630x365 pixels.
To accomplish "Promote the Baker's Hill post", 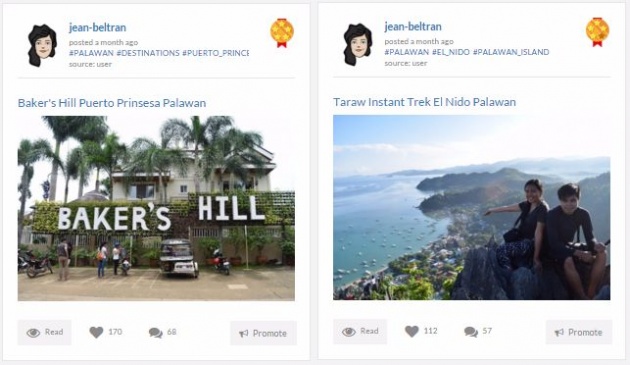I will pyautogui.click(x=263, y=333).
